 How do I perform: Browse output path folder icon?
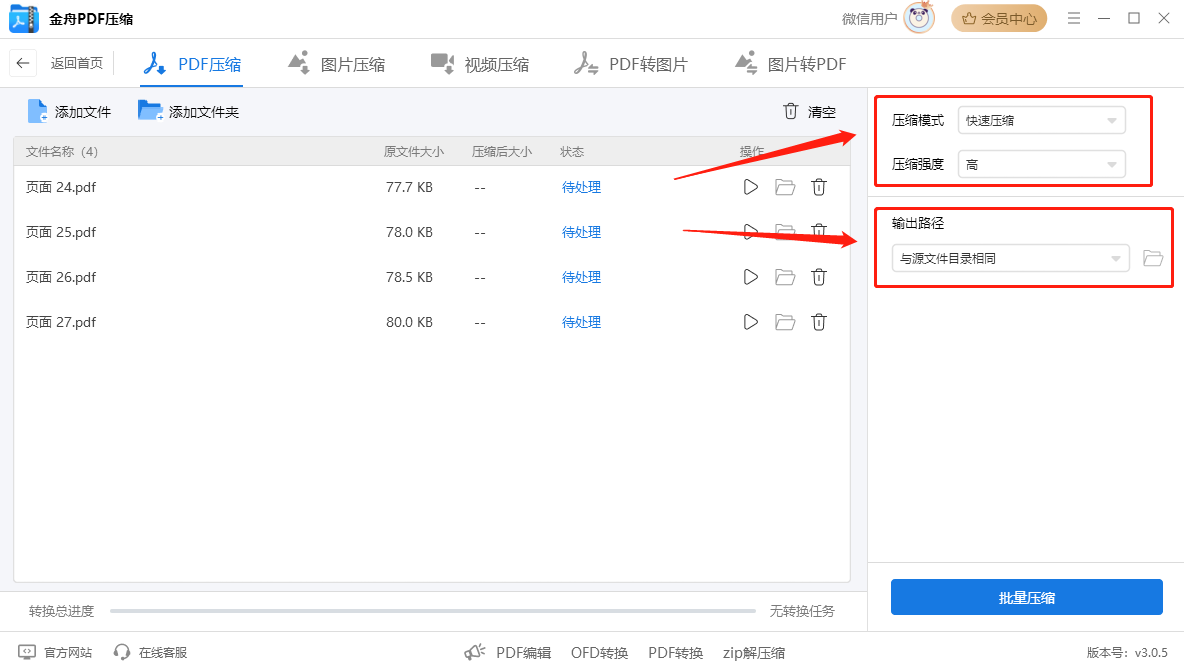tap(1153, 258)
